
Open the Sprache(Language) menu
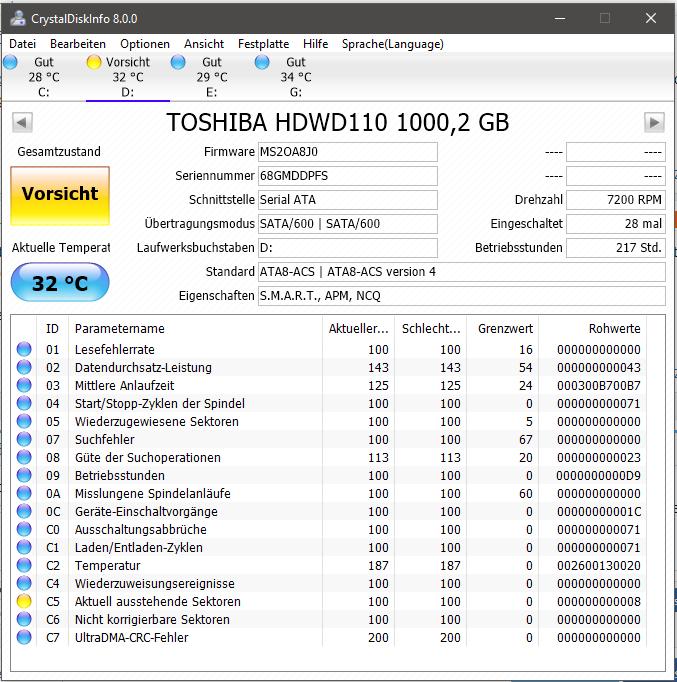point(393,44)
